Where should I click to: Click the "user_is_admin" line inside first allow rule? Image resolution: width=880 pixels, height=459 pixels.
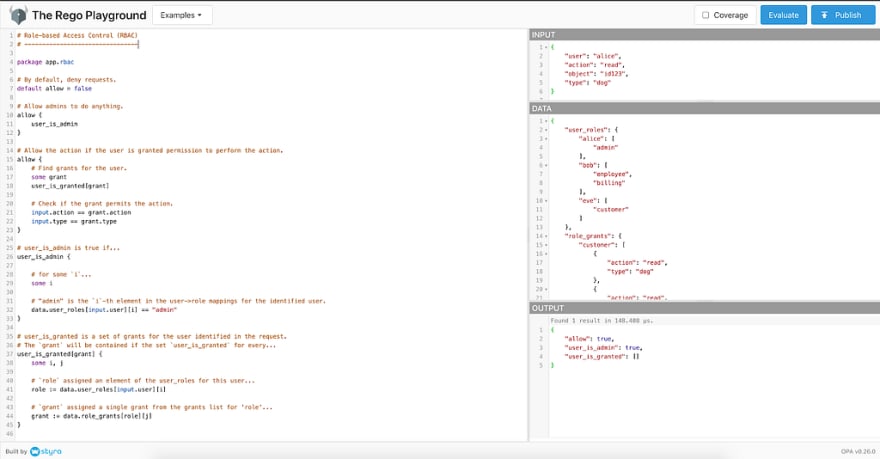54,124
